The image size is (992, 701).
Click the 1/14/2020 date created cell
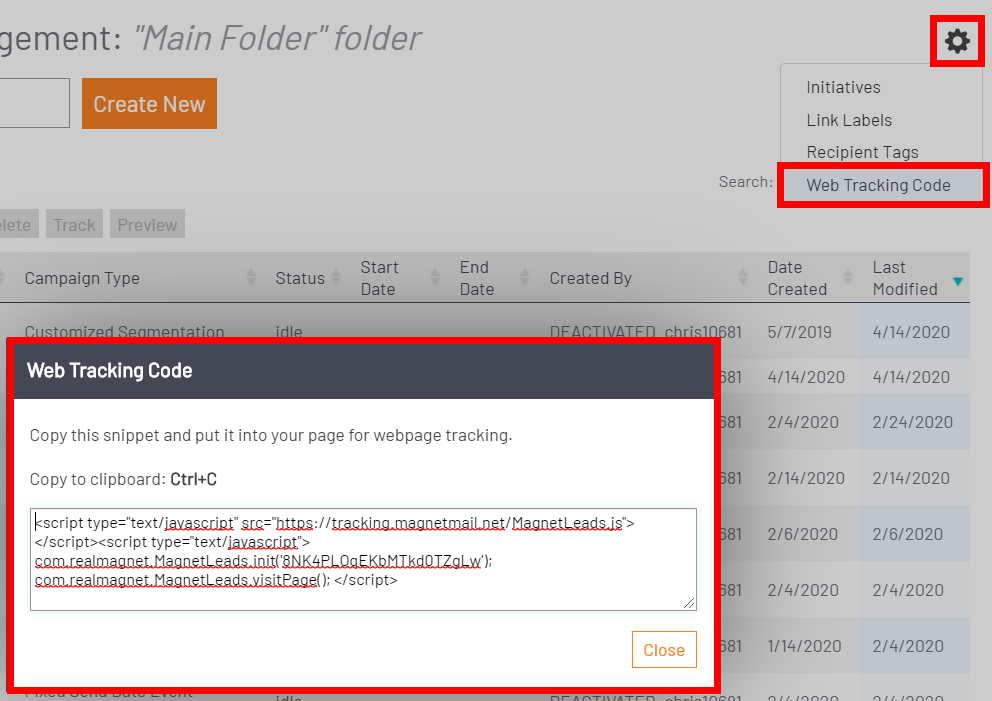tap(804, 646)
